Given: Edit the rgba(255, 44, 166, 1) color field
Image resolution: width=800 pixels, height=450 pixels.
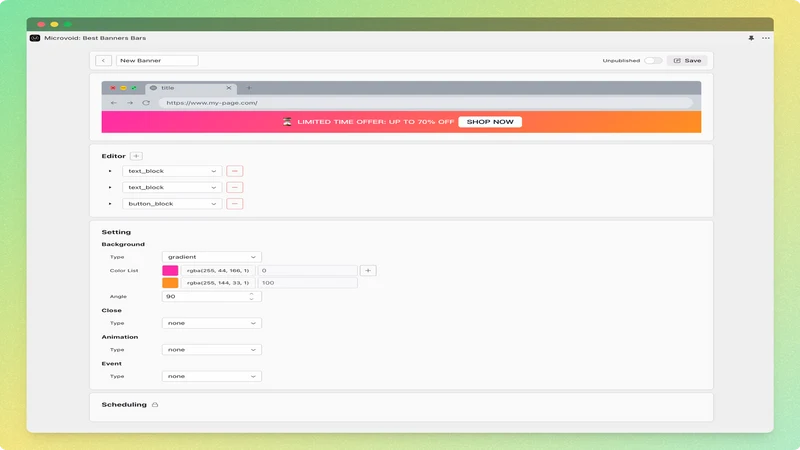Looking at the screenshot, I should coord(218,270).
